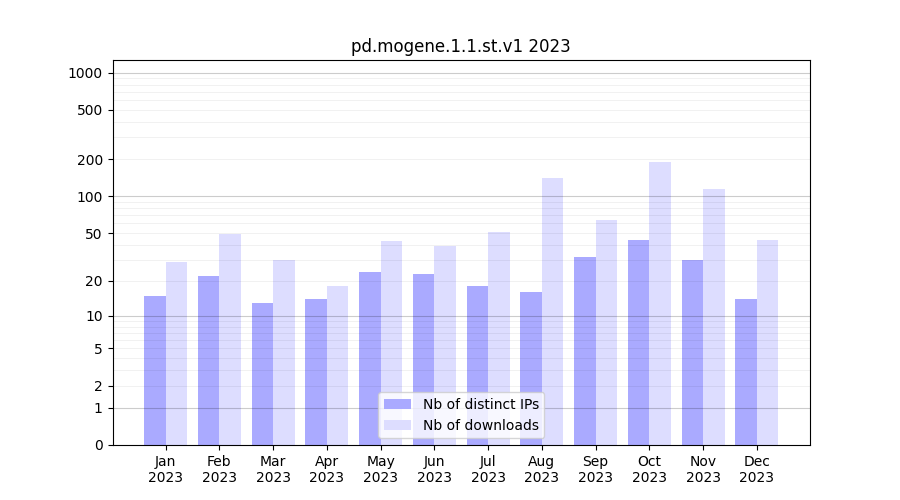Click the 'Jan 2023' x-axis label
900x500 pixels.
(166, 469)
